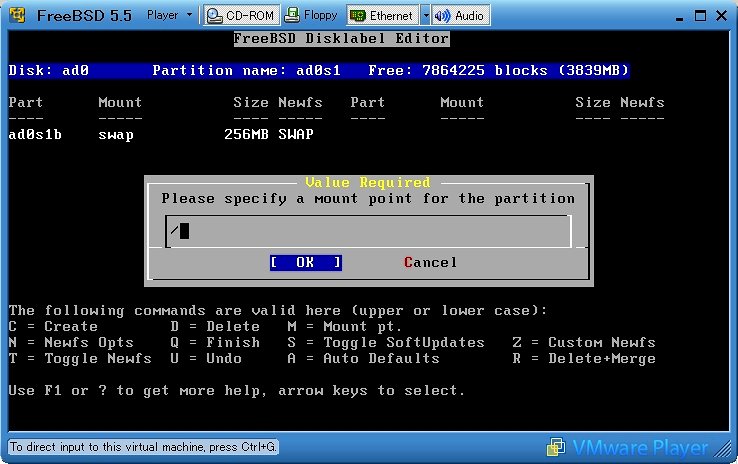Minimize the VMware Player window
The image size is (738, 464).
pos(675,15)
